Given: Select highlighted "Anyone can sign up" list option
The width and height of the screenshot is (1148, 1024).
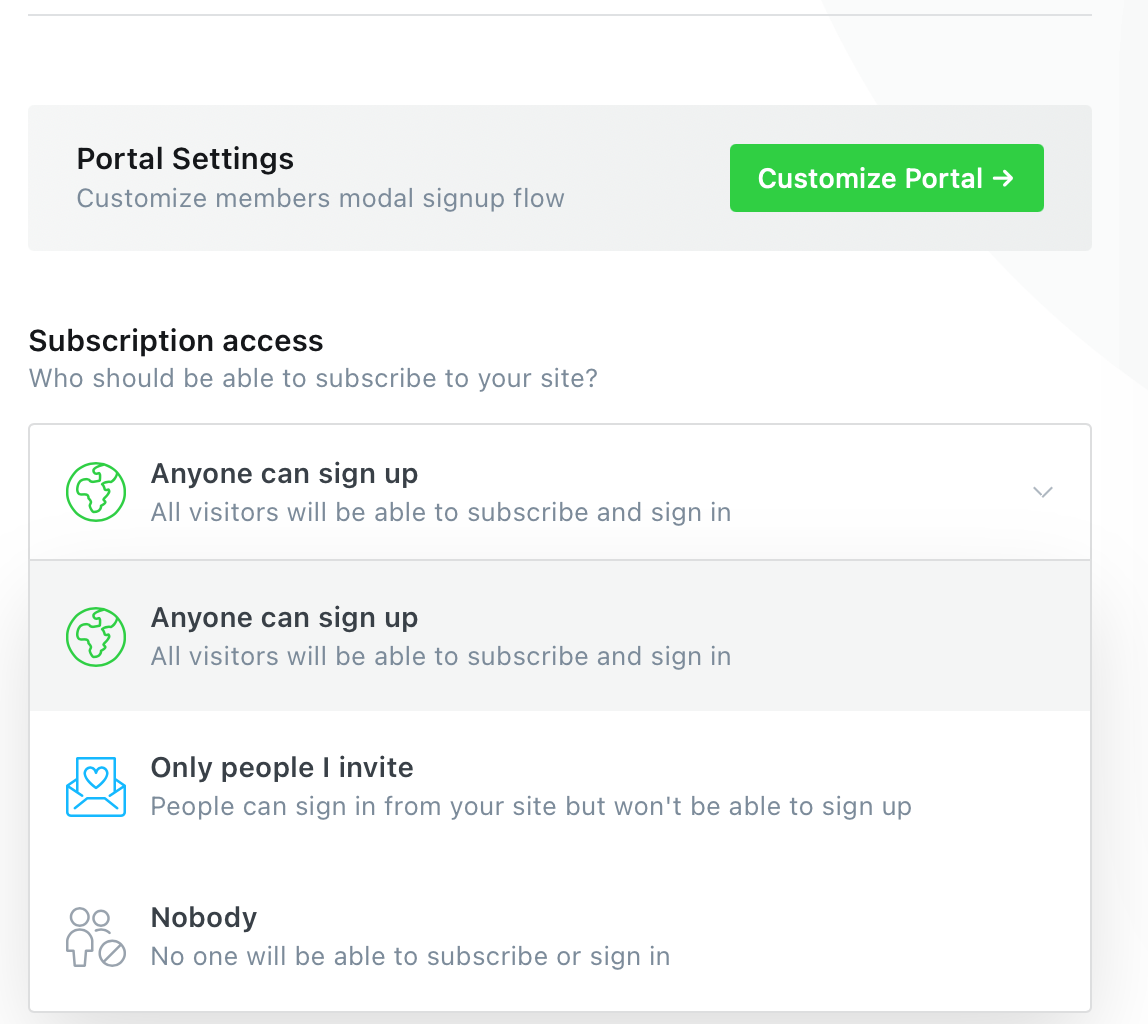Looking at the screenshot, I should pyautogui.click(x=560, y=636).
